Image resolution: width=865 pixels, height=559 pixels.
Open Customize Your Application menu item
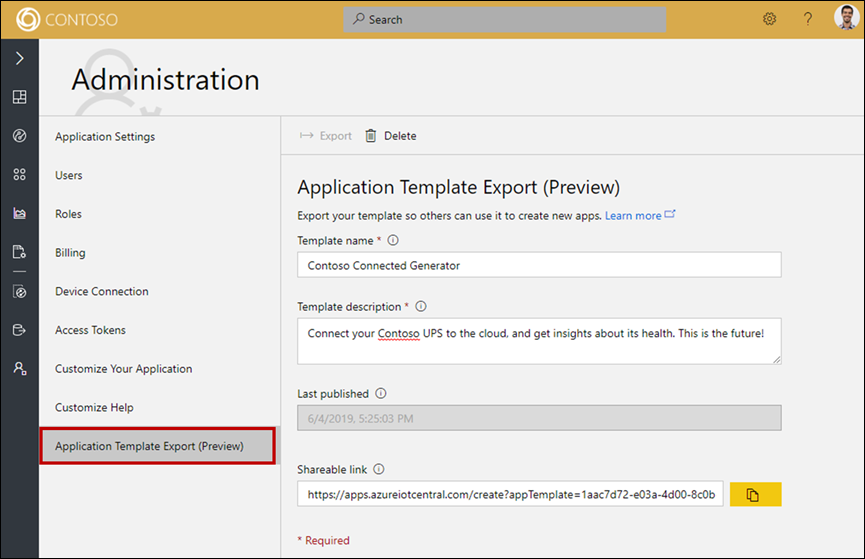pyautogui.click(x=124, y=369)
